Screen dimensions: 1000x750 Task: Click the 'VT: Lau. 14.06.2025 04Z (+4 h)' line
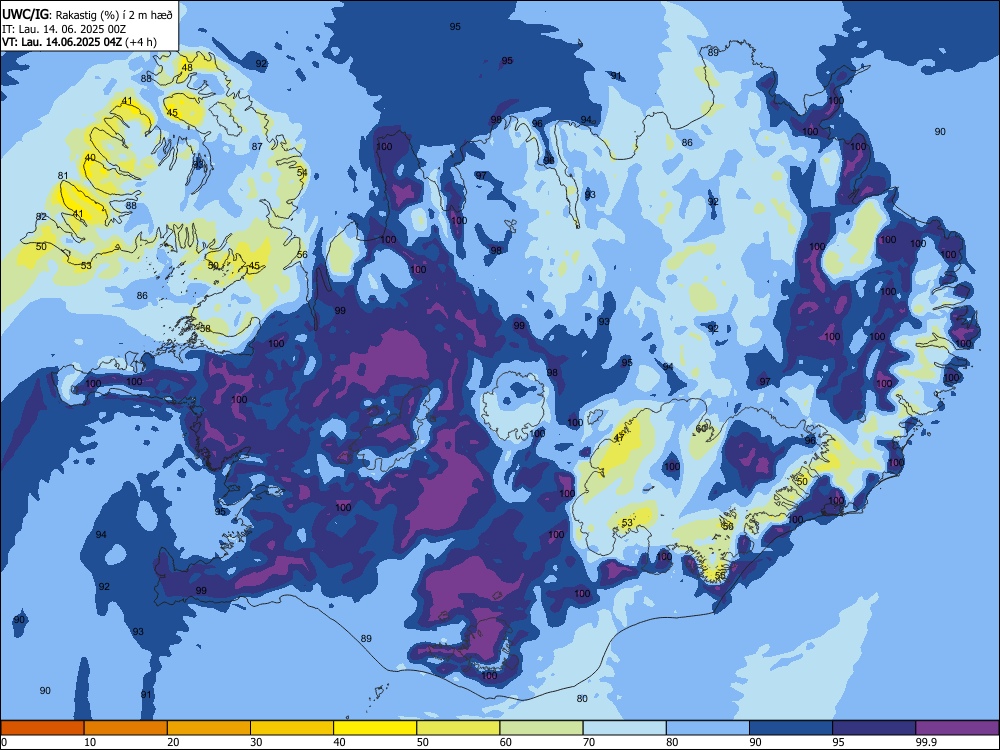(x=79, y=42)
